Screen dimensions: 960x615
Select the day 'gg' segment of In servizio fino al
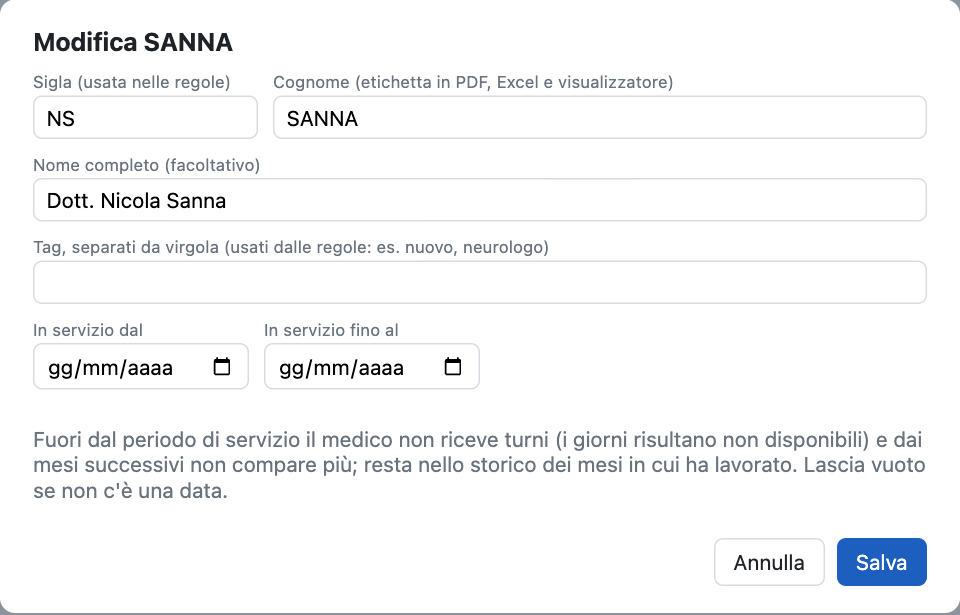(x=291, y=368)
